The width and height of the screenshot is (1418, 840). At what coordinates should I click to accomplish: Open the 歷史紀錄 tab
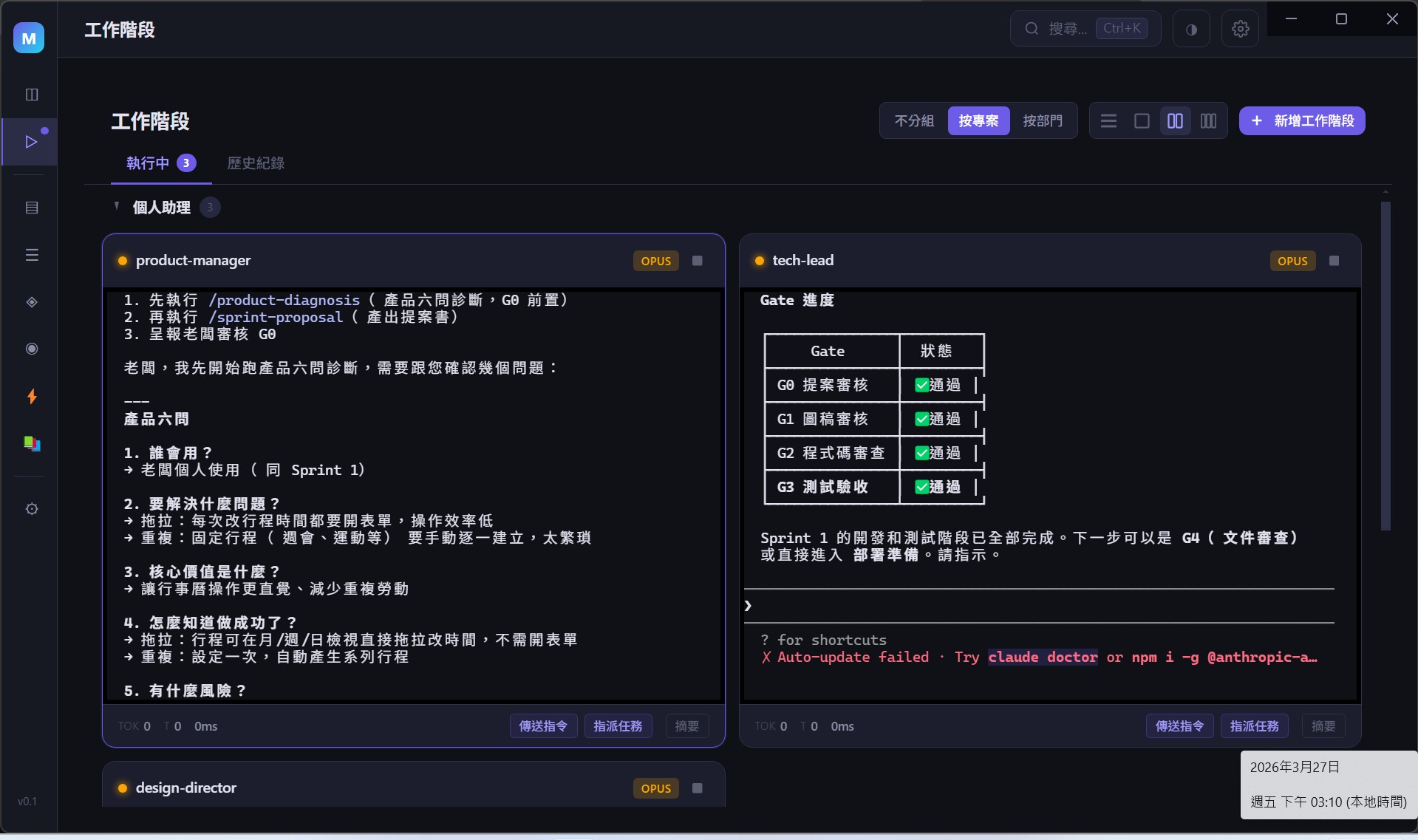tap(256, 163)
